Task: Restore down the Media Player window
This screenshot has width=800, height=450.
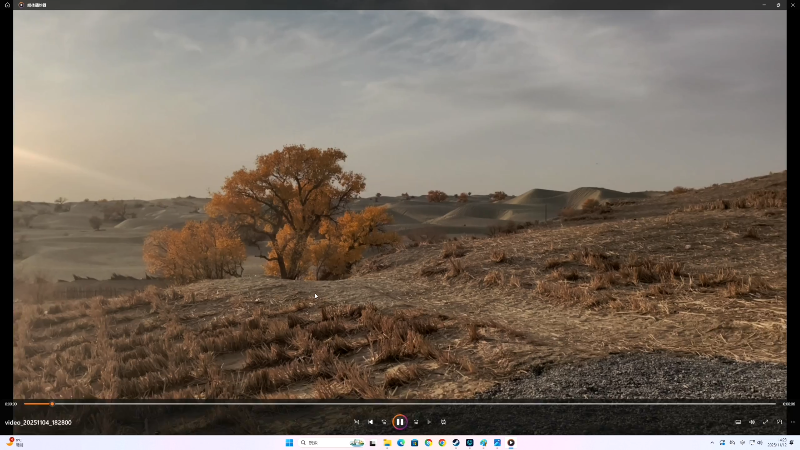Action: pyautogui.click(x=778, y=5)
